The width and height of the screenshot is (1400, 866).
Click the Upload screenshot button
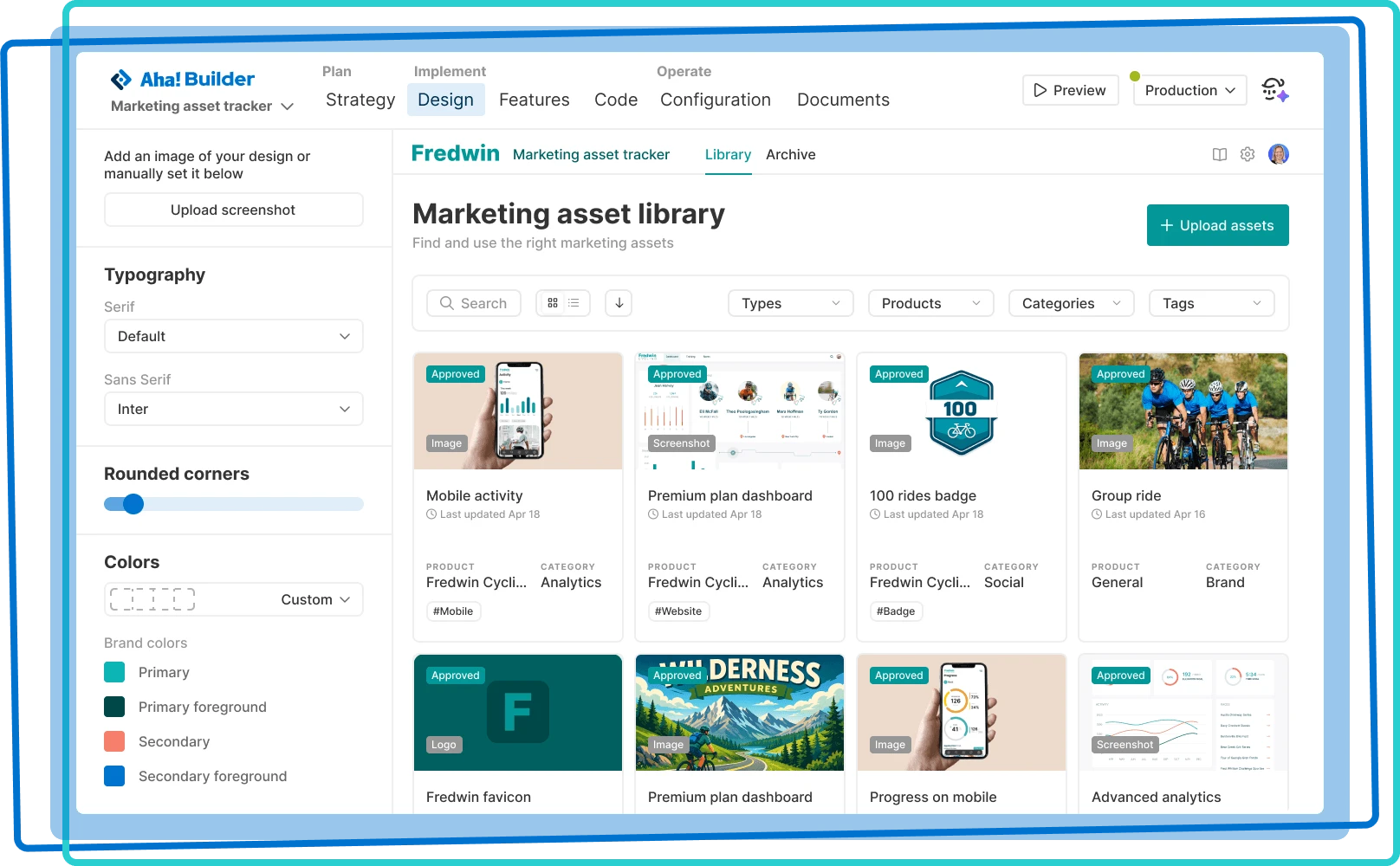coord(234,210)
